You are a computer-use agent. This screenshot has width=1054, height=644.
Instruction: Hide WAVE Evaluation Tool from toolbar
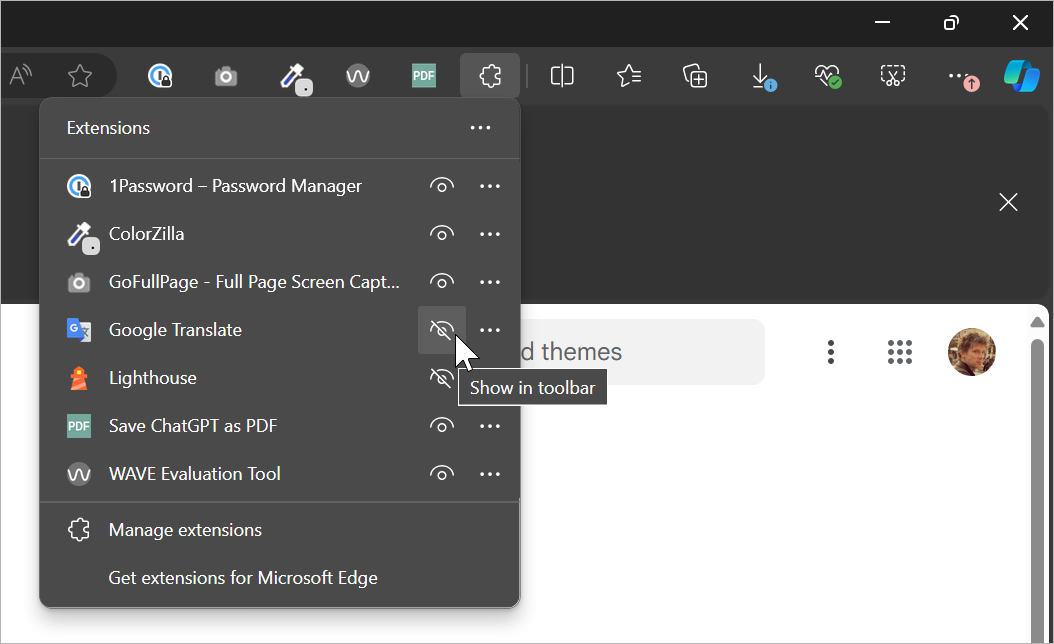point(442,474)
